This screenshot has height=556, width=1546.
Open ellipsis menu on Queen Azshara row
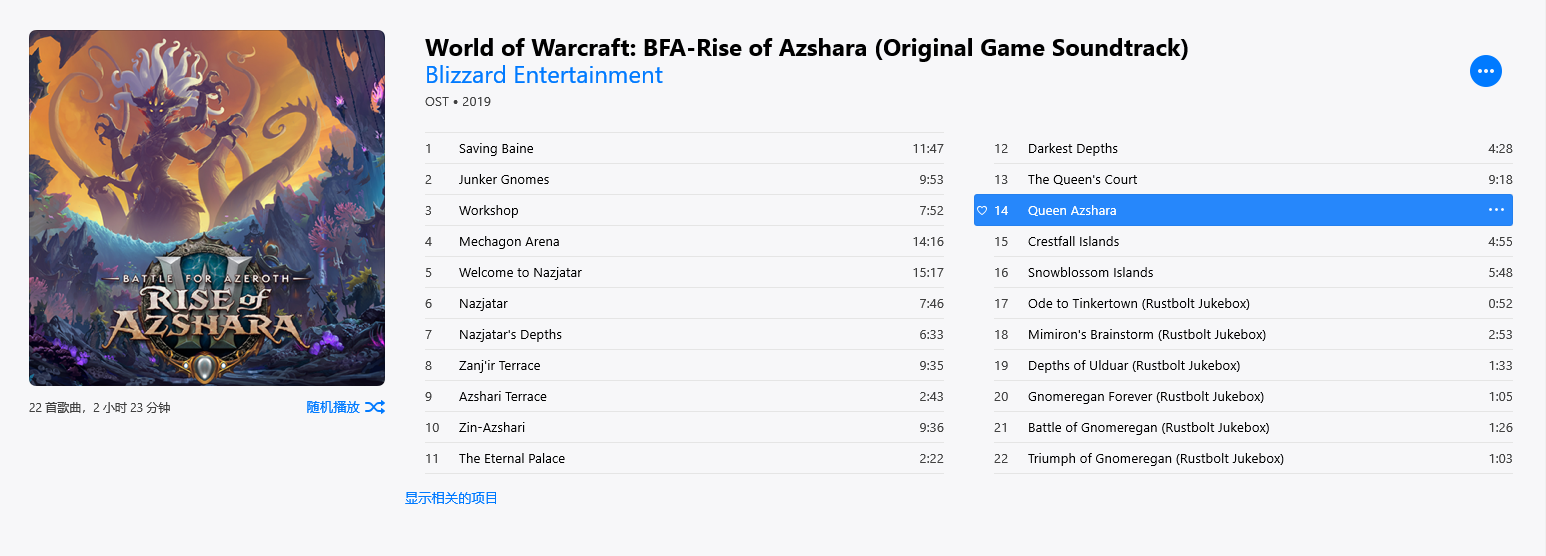1496,210
